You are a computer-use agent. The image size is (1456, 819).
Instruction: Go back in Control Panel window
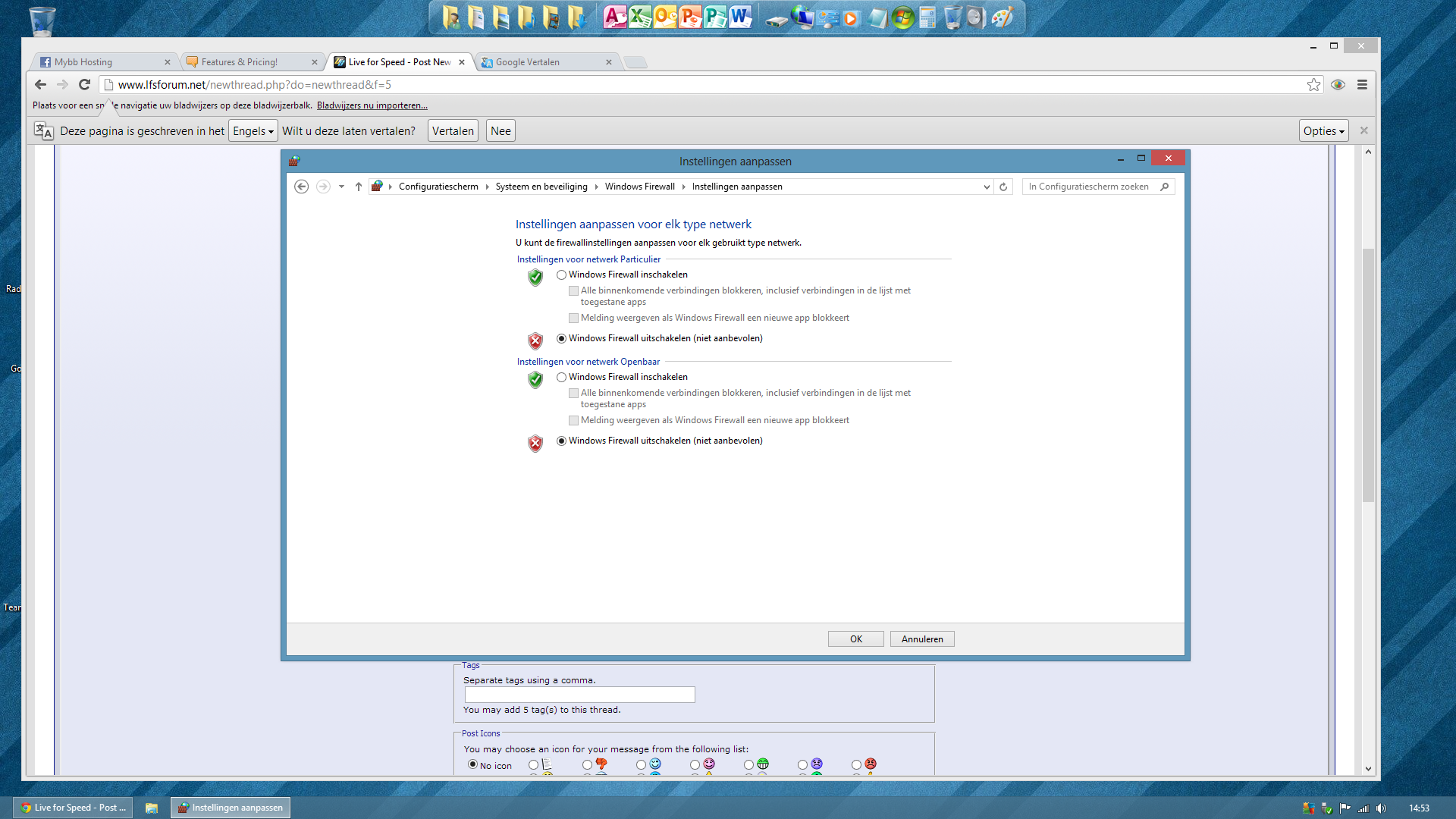pos(301,187)
